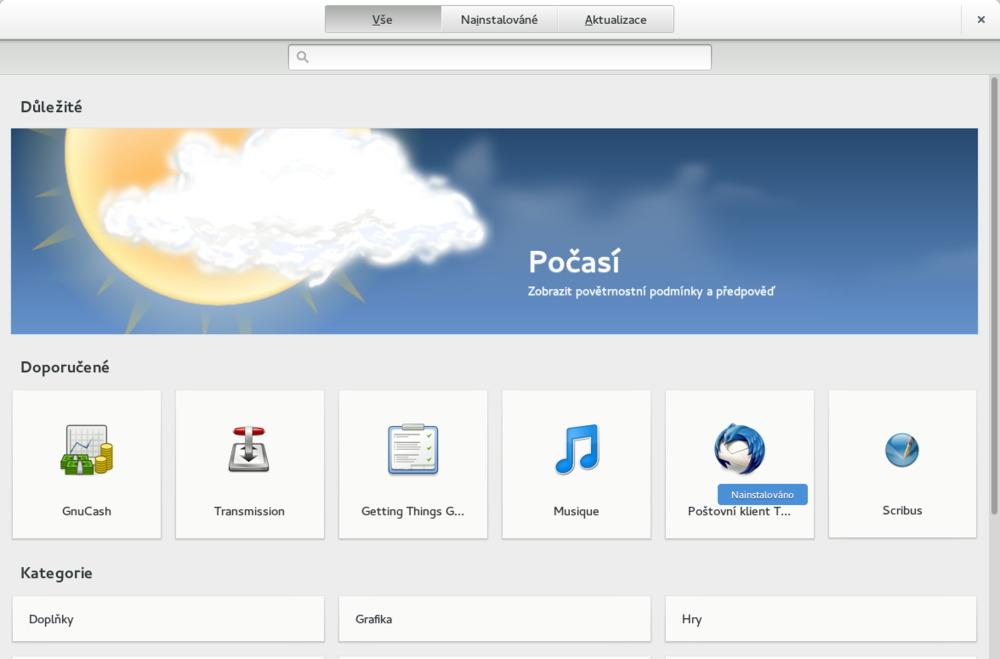Click the Nainstalováno badge on Thunderbird
1000x659 pixels.
[763, 493]
